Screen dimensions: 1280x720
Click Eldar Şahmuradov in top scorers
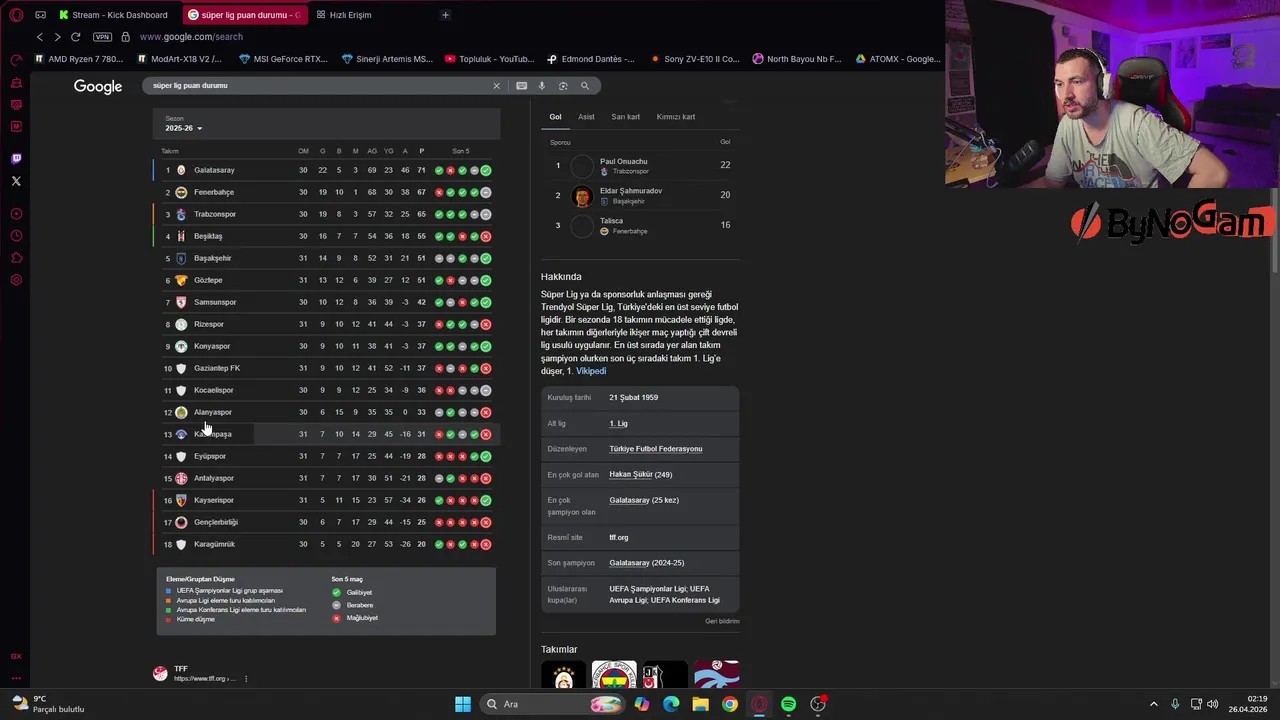[631, 191]
